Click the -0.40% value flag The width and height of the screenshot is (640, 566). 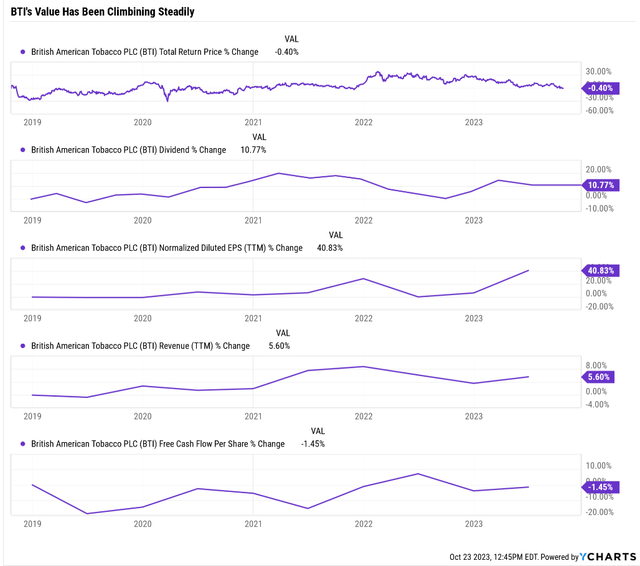[x=603, y=88]
